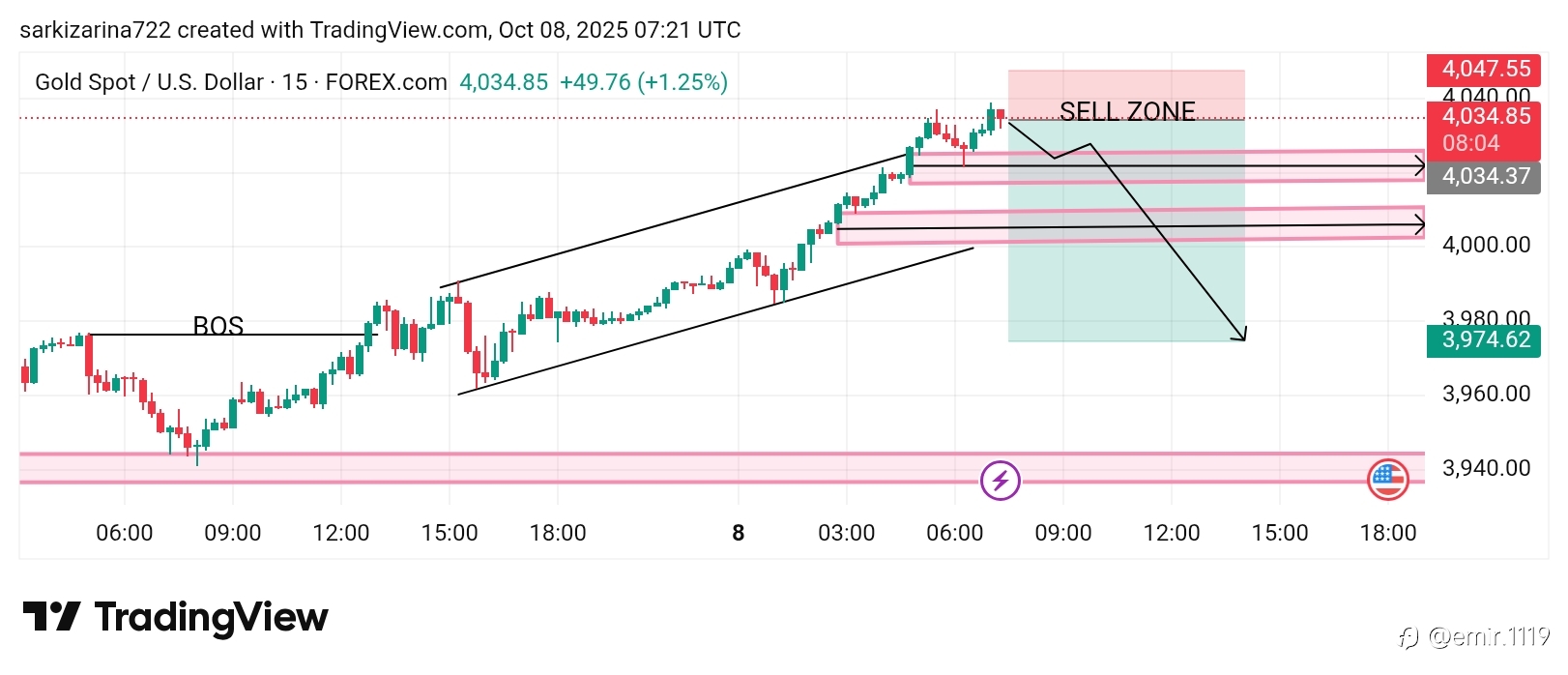
Task: Click the purple lightning bolt event icon
Action: click(x=1000, y=480)
